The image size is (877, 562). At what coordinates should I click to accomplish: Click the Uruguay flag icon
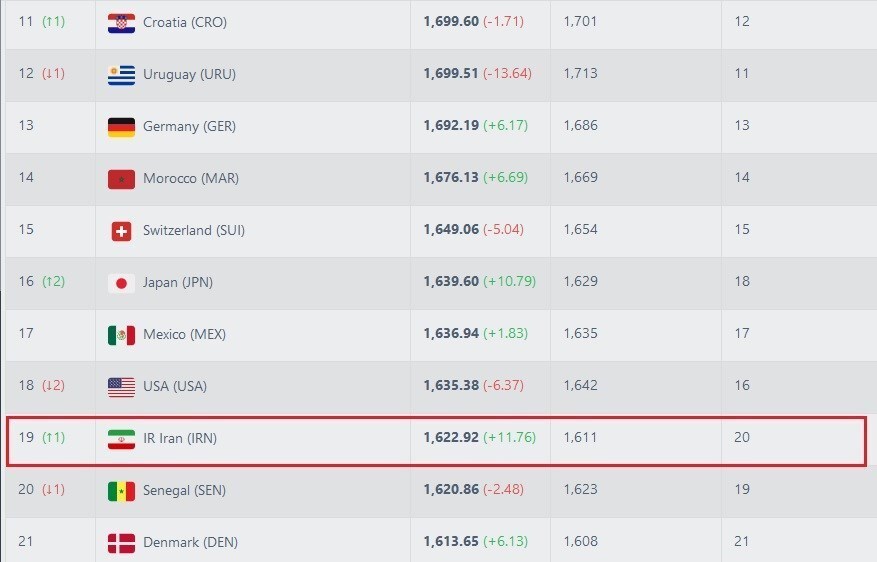121,75
